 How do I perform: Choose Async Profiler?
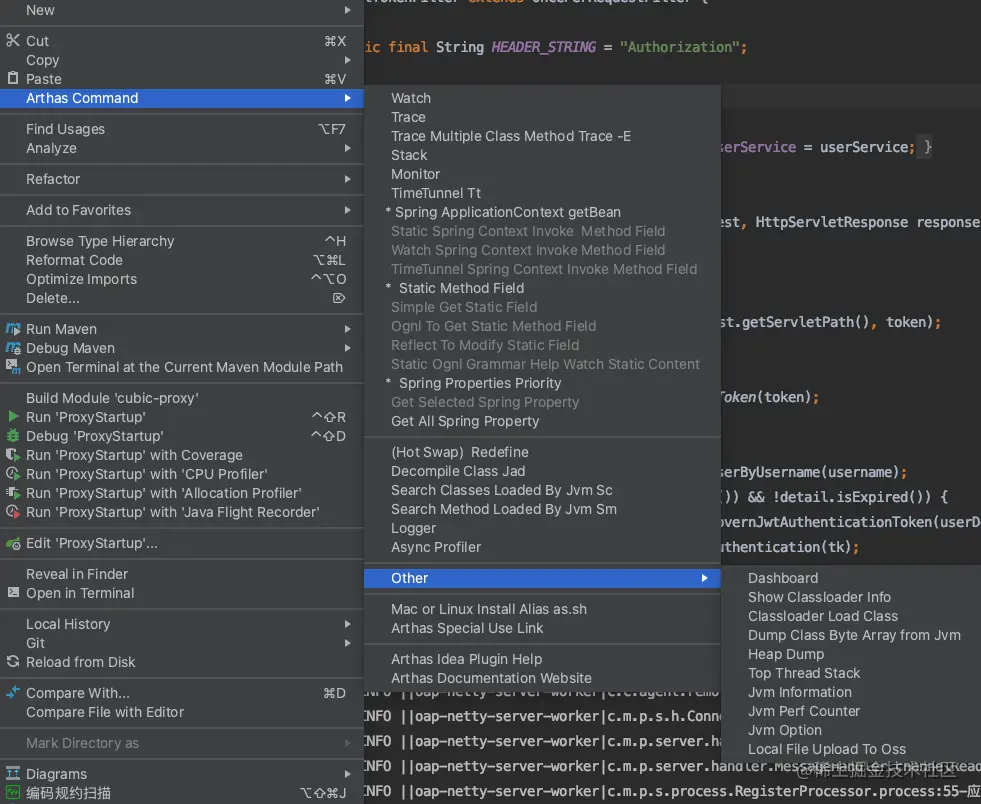coord(542,547)
